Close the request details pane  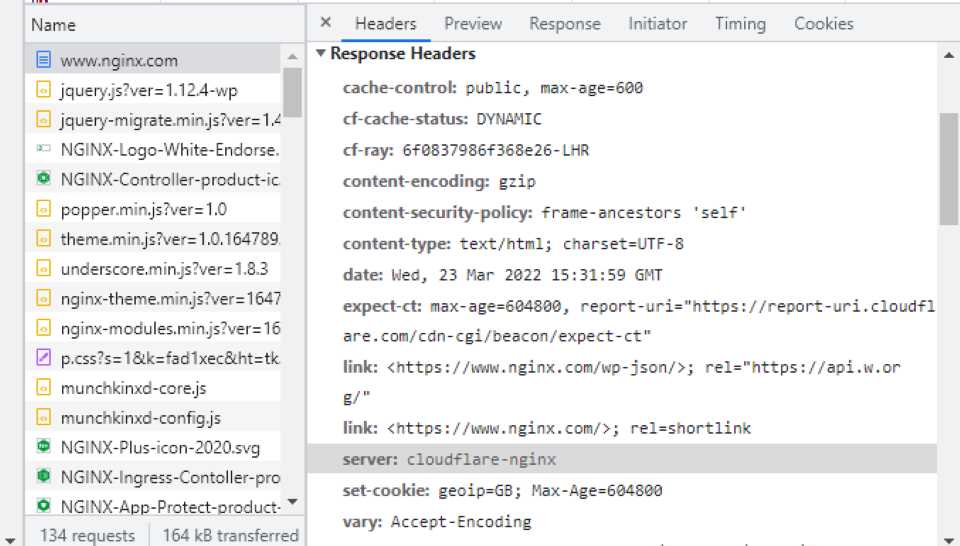326,23
